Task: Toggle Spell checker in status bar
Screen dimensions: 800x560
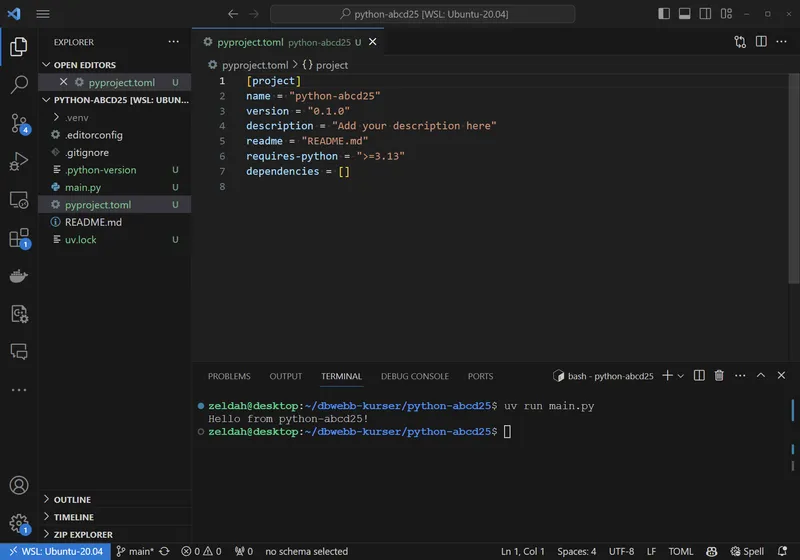Action: [747, 551]
